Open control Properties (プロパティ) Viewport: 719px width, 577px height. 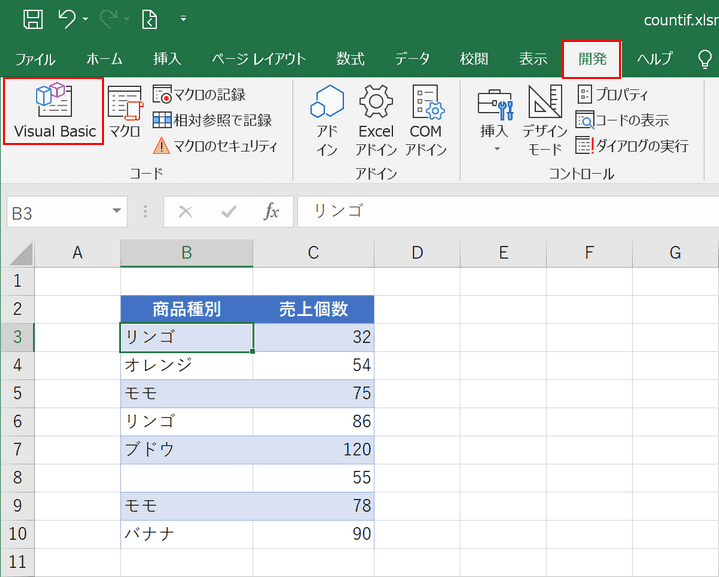613,94
